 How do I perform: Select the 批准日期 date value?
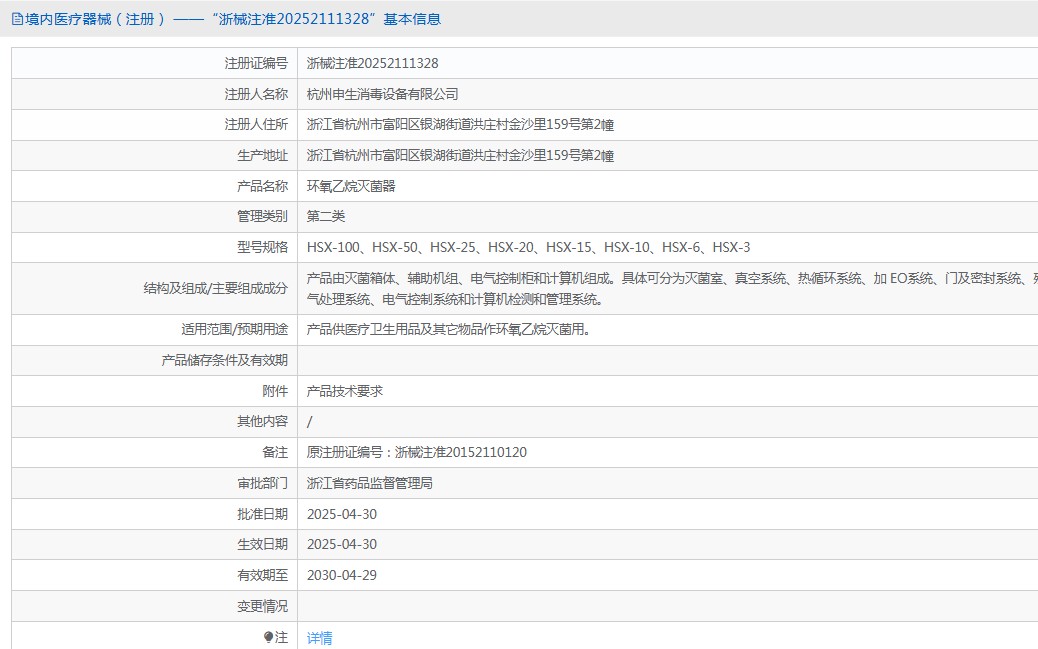click(x=341, y=514)
